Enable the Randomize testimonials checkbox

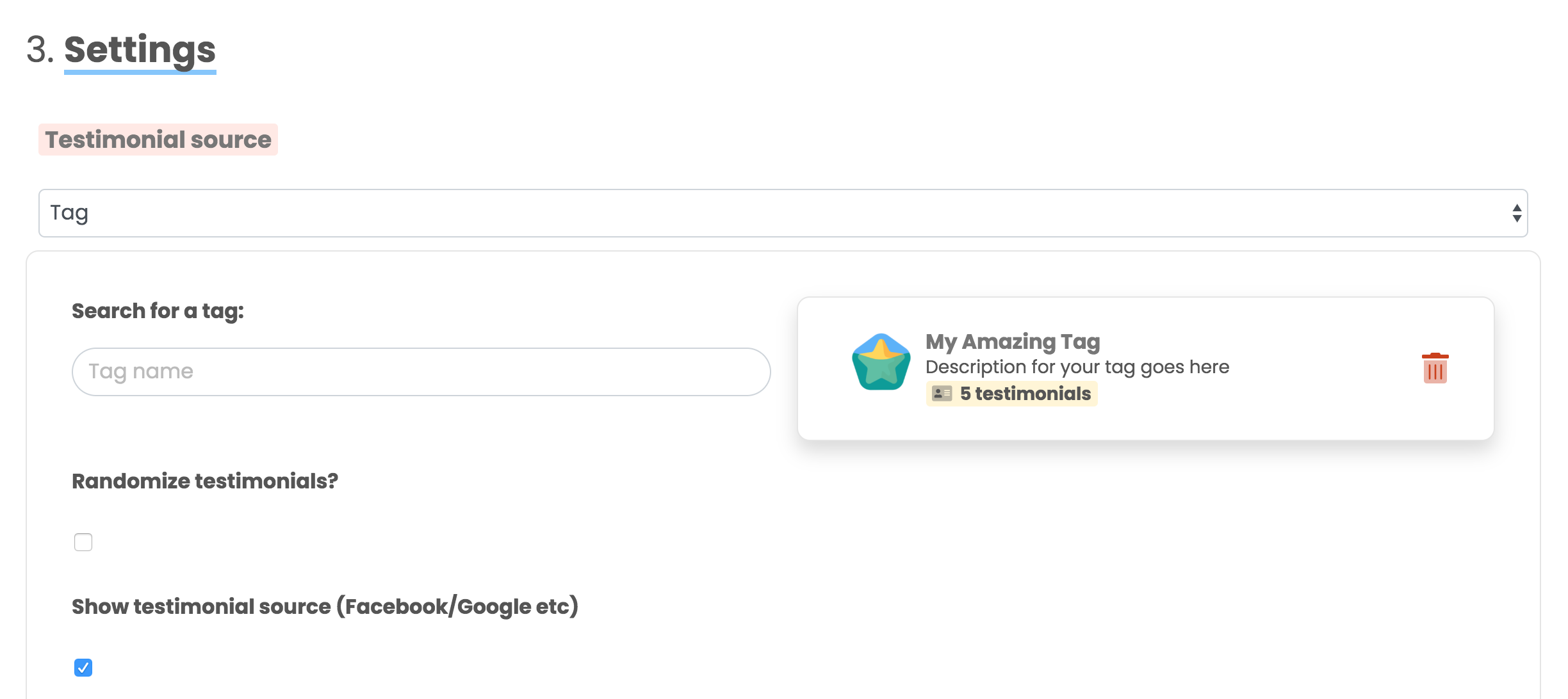coord(83,542)
